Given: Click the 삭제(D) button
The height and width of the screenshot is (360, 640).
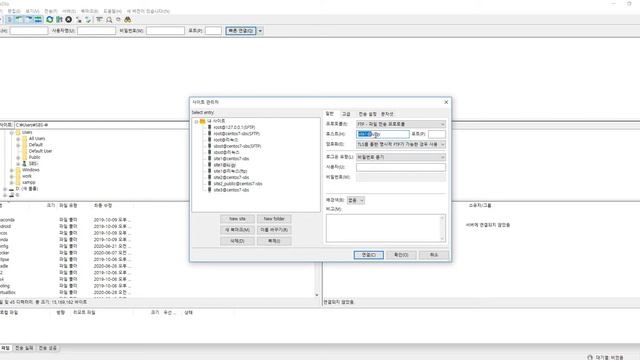Looking at the screenshot, I should pos(238,241).
